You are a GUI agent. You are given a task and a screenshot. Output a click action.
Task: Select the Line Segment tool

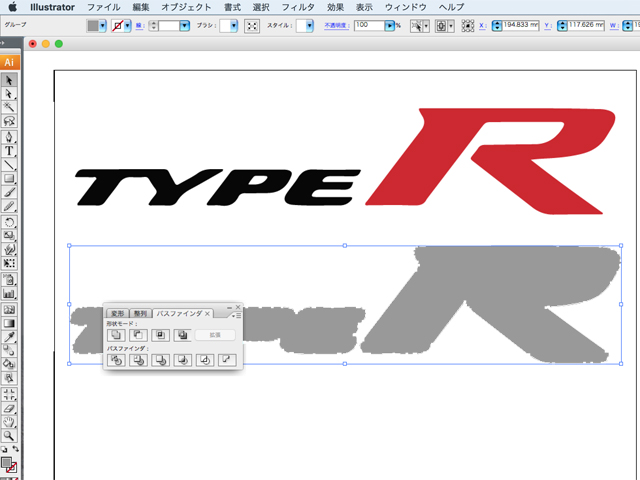pyautogui.click(x=9, y=165)
